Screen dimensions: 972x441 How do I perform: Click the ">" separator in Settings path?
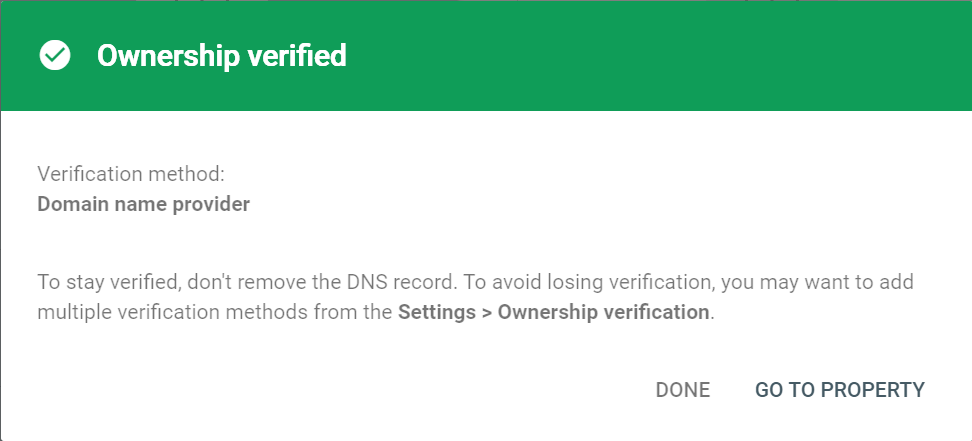click(x=486, y=312)
